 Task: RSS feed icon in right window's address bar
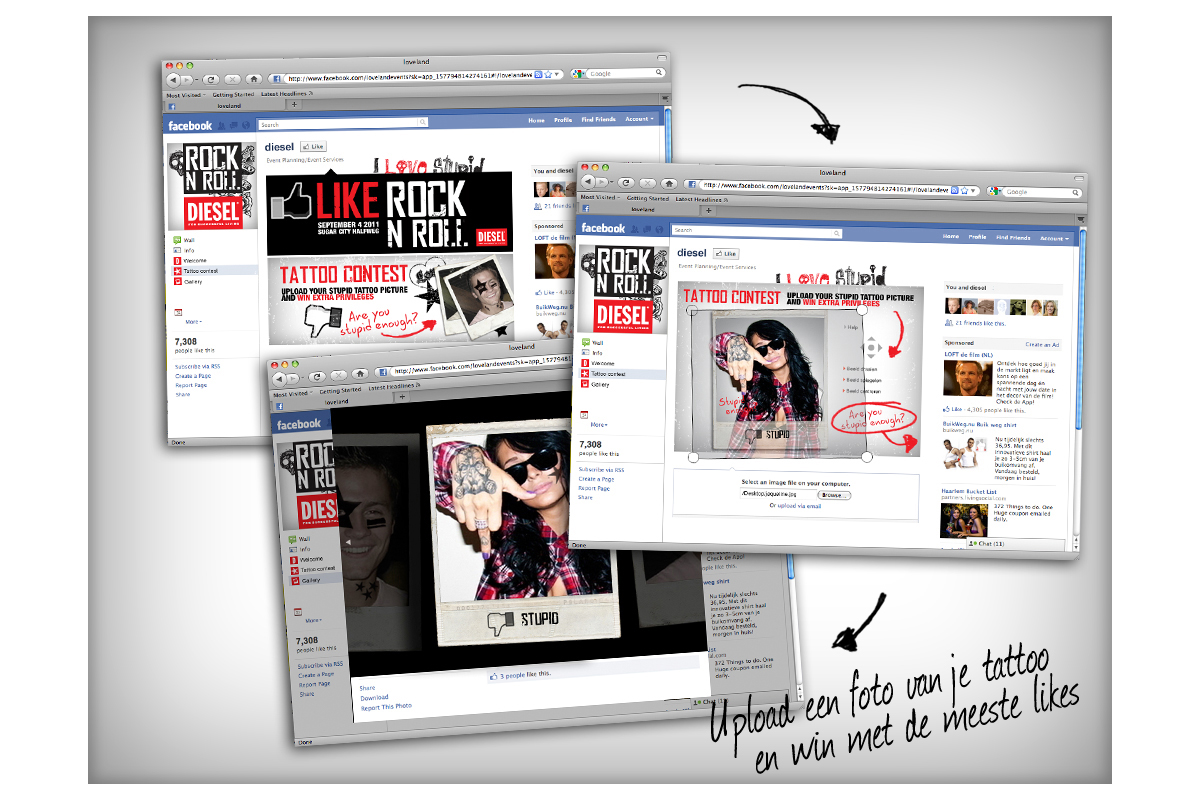(x=956, y=189)
